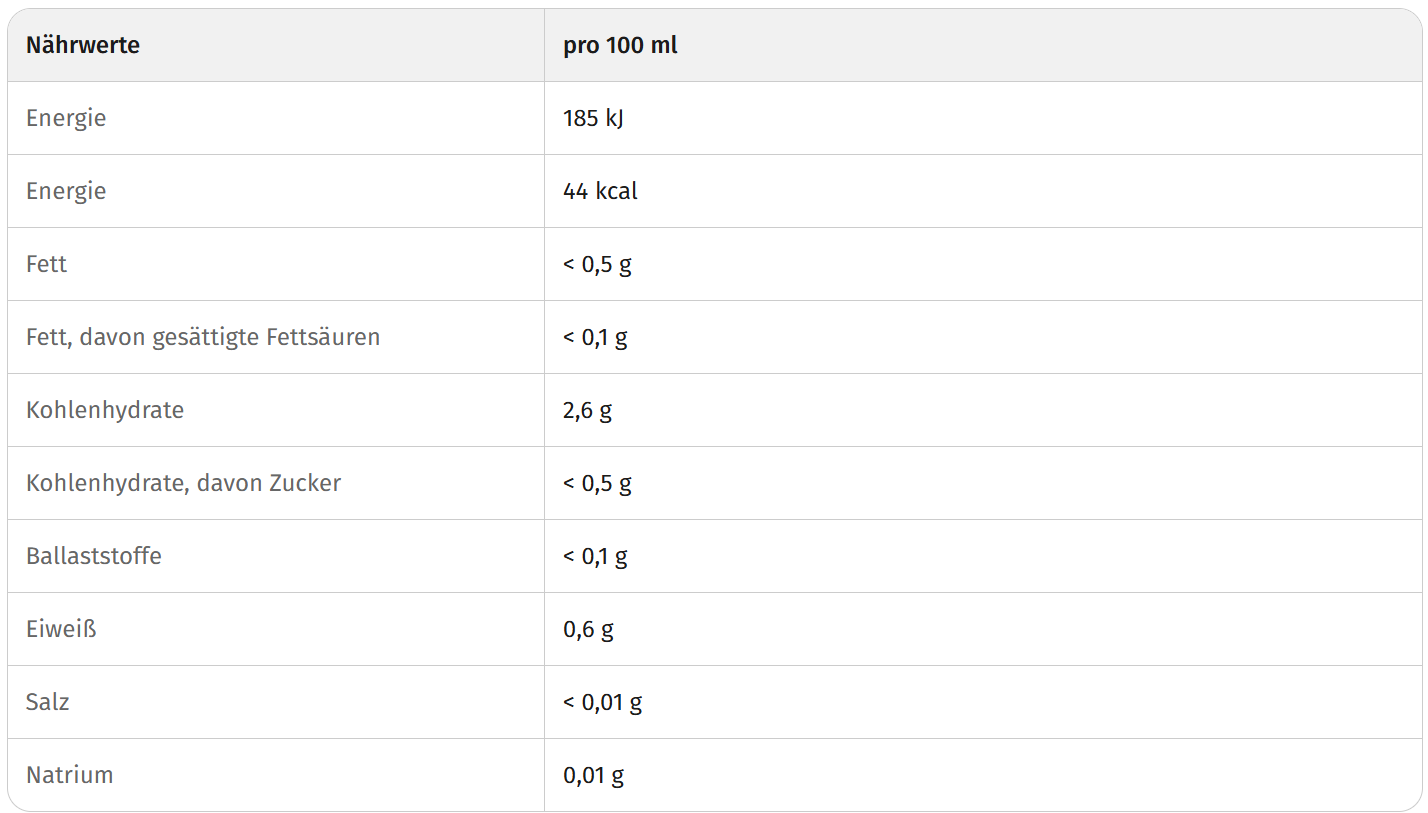Click the Ballaststoffe '< 0,1 g' value

[595, 556]
